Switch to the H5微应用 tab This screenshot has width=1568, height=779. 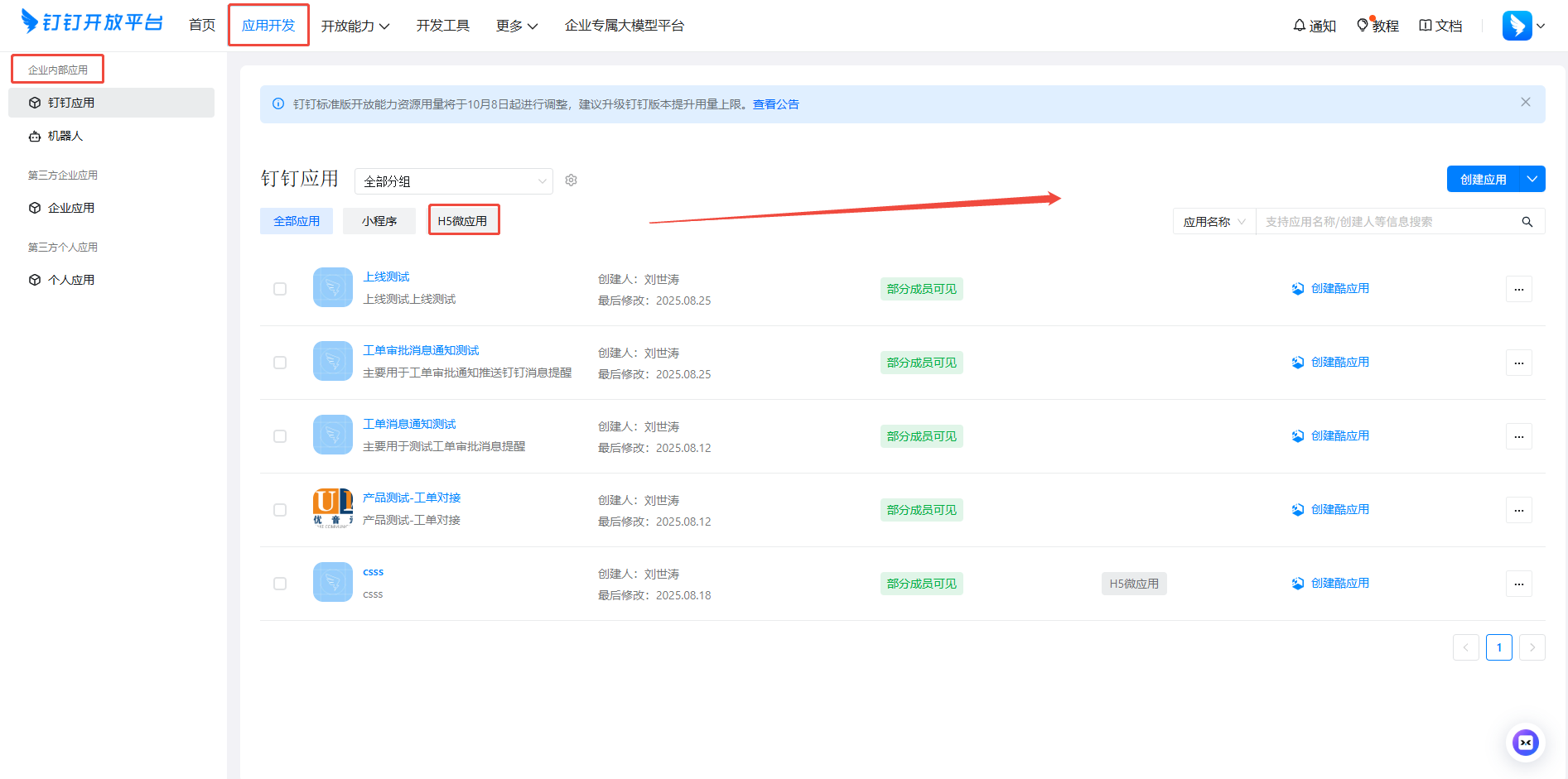click(x=463, y=221)
